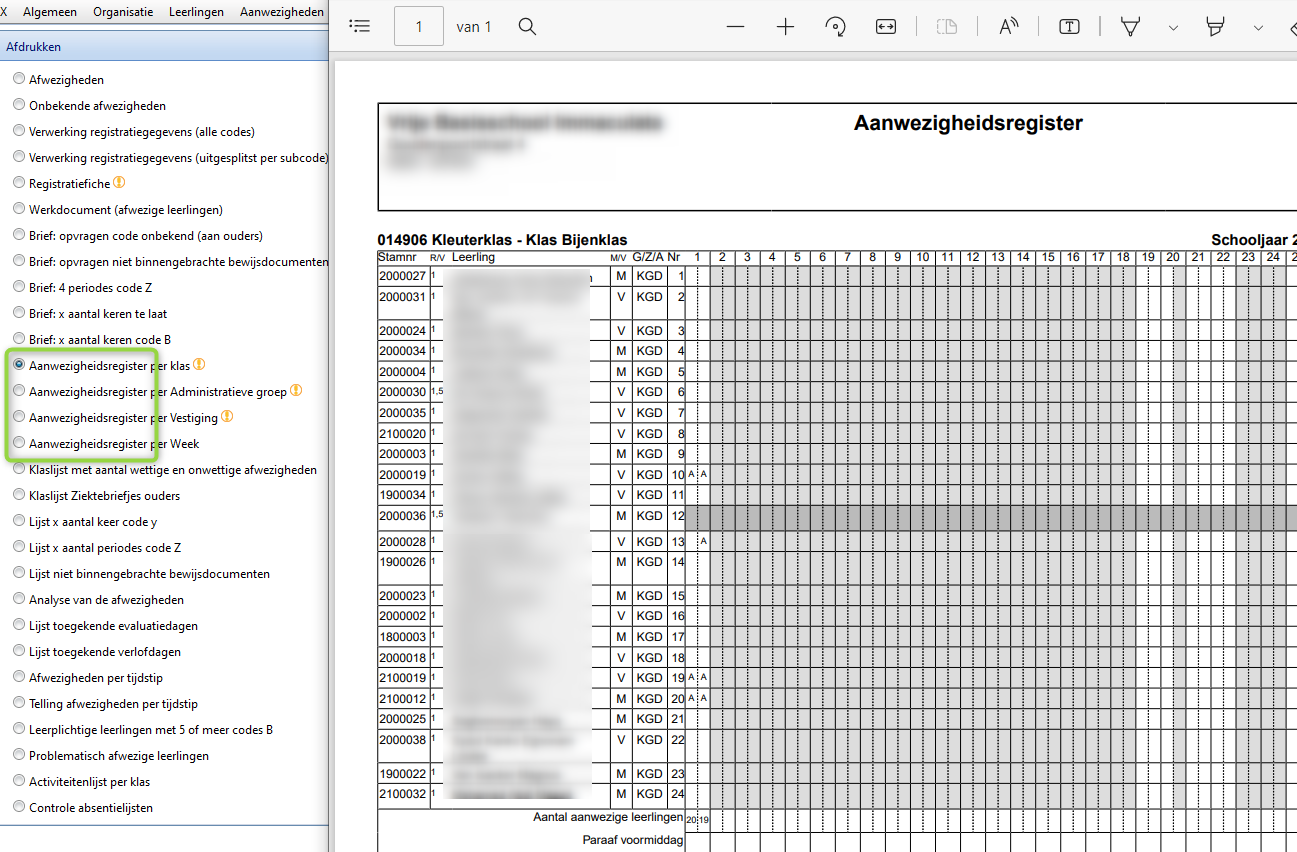Select the add text tool
Screen dimensions: 1297x852
click(1069, 27)
